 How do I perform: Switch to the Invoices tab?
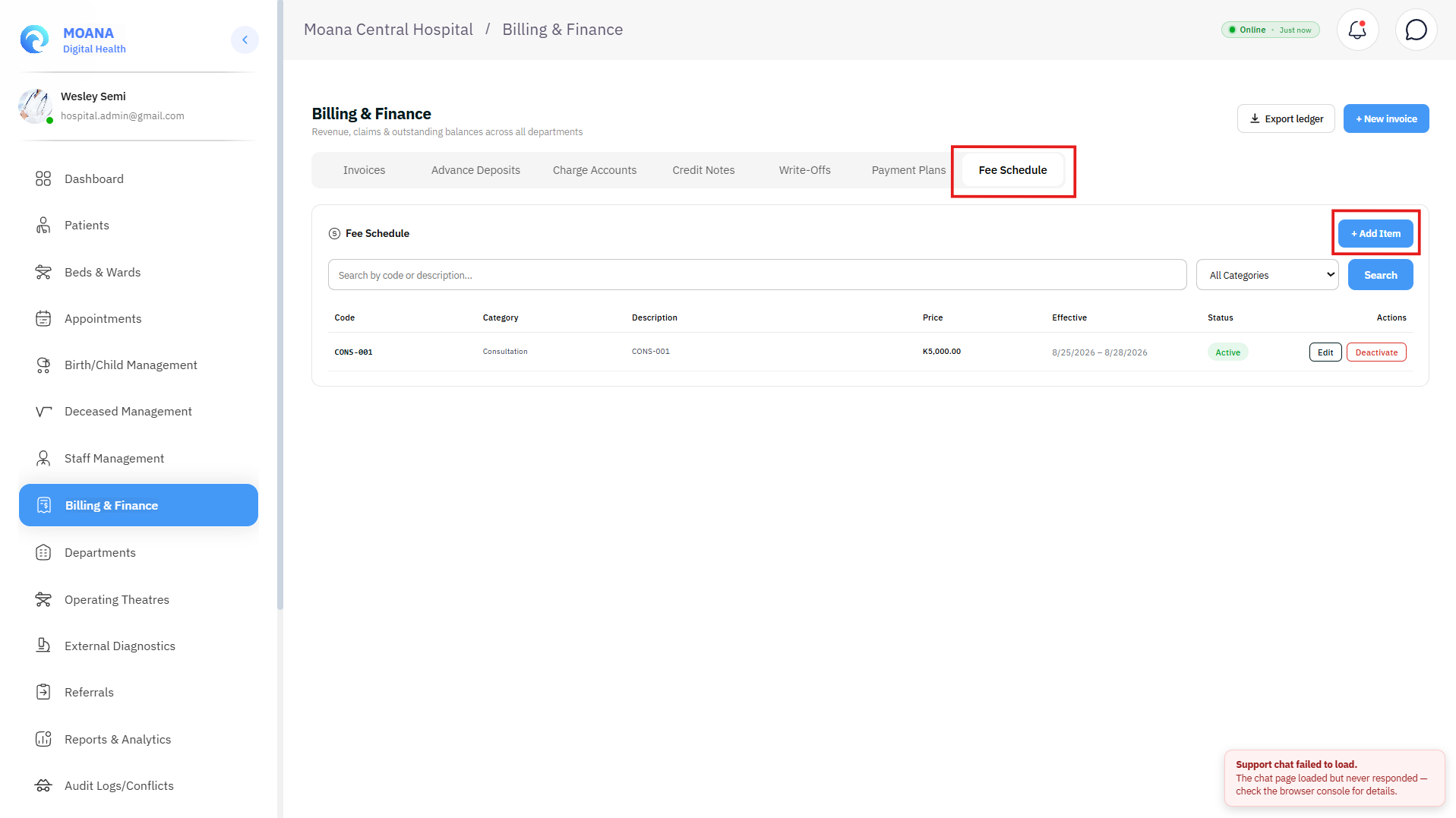[364, 170]
